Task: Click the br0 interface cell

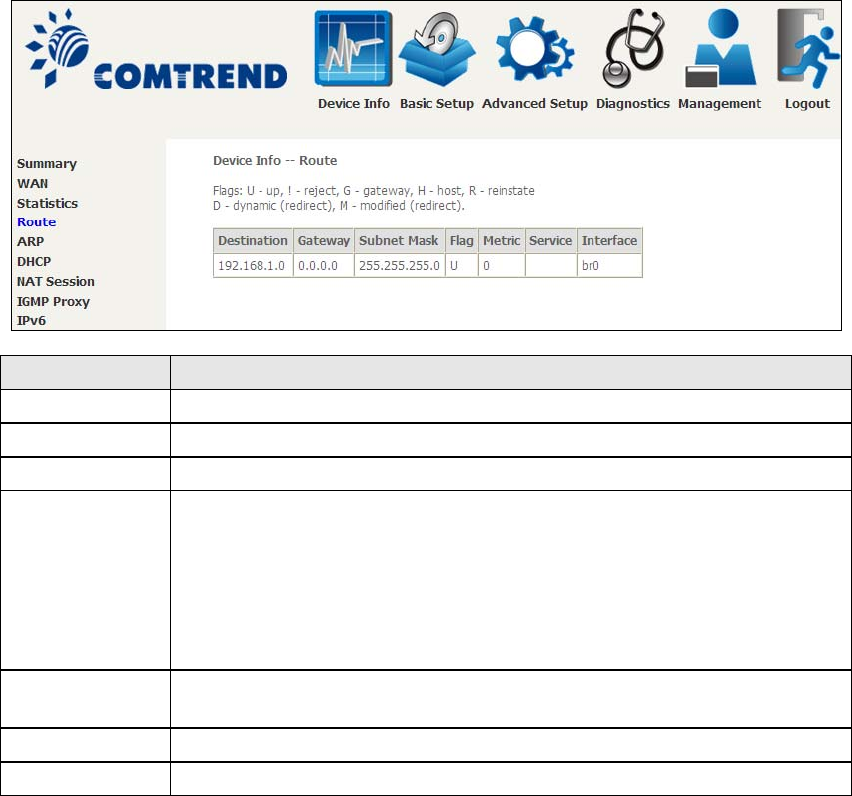Action: point(610,266)
